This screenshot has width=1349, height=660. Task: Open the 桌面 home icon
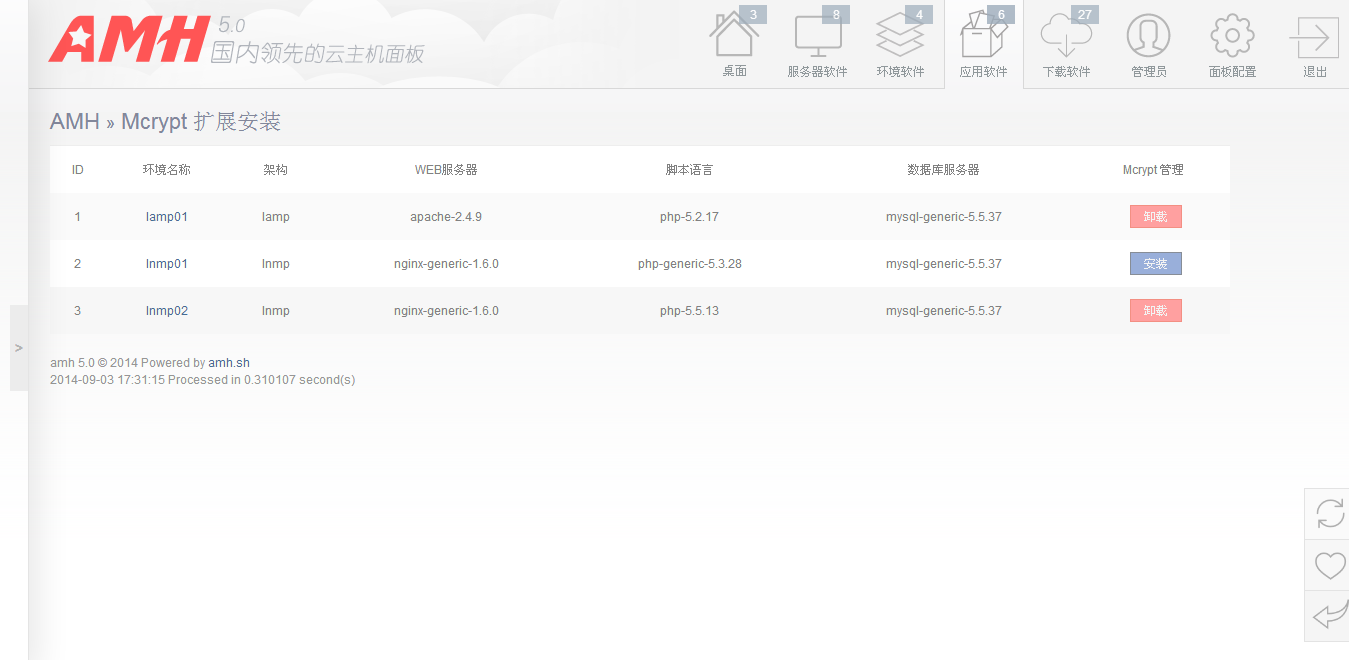click(x=734, y=38)
